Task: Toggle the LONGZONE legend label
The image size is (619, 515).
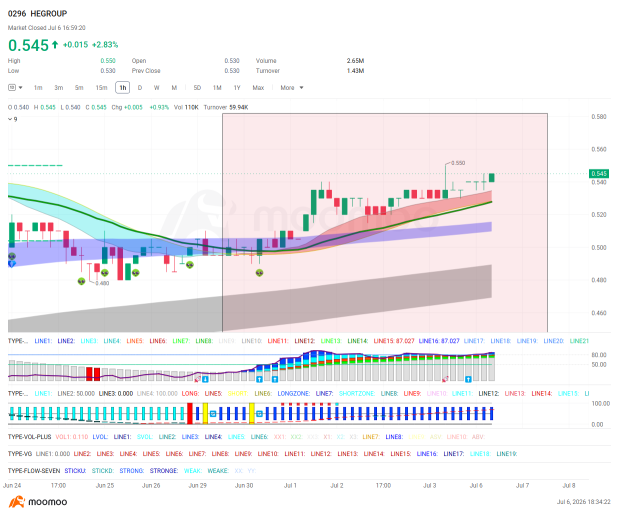Action: tap(293, 393)
